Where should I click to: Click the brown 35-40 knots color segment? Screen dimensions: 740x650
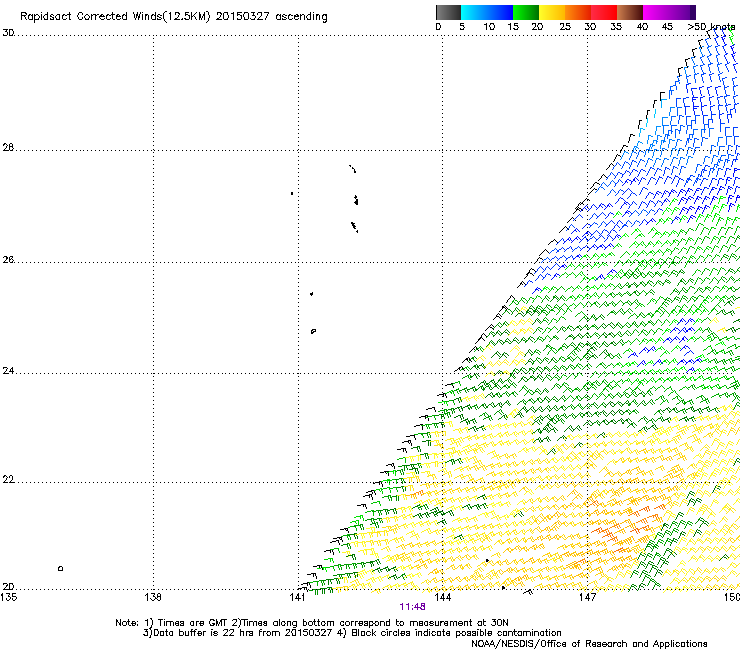[x=630, y=12]
